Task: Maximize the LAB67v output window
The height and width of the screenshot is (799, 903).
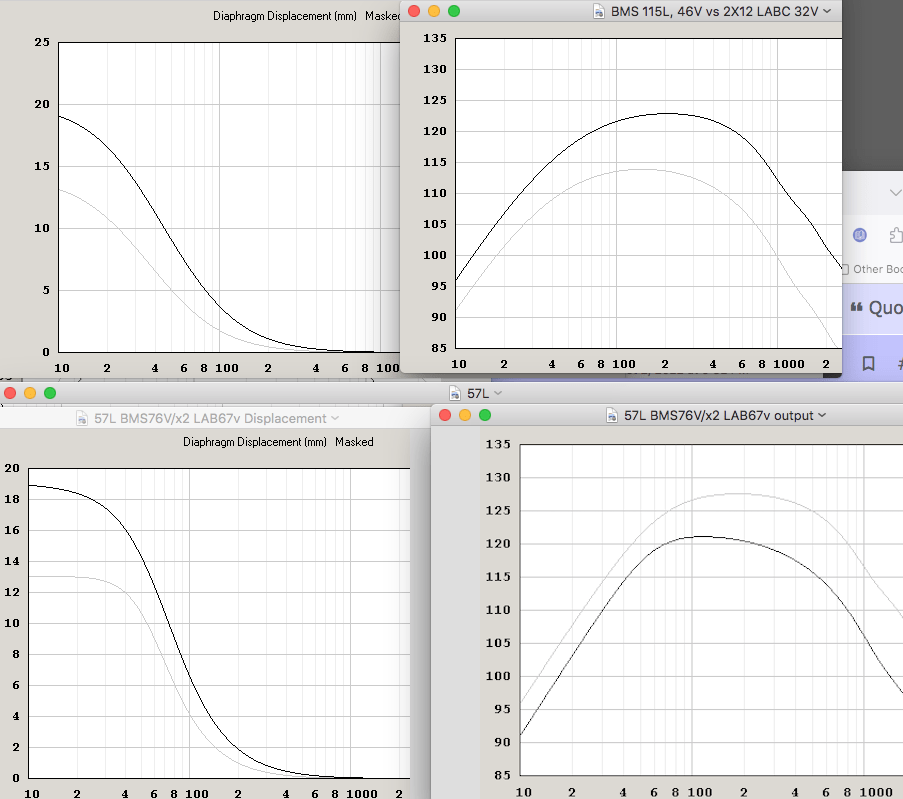Action: [x=485, y=415]
